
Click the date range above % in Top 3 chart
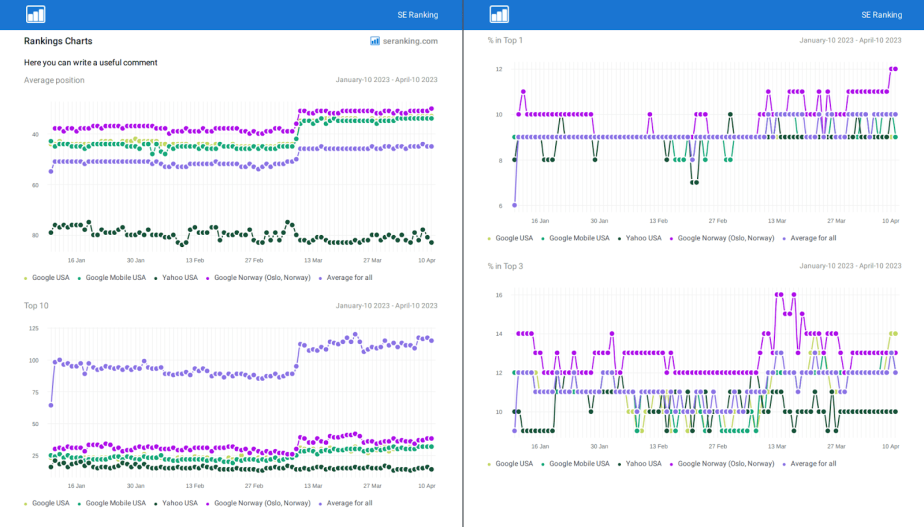point(850,266)
